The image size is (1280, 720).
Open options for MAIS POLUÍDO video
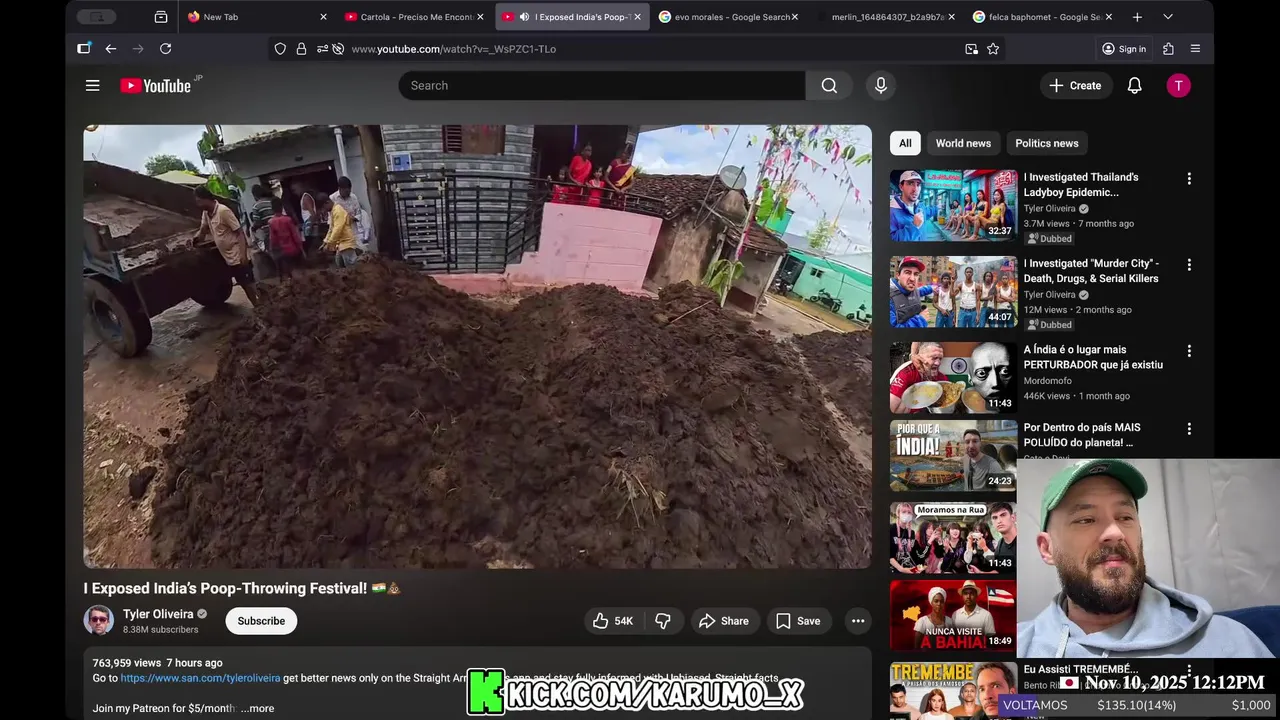[1189, 429]
